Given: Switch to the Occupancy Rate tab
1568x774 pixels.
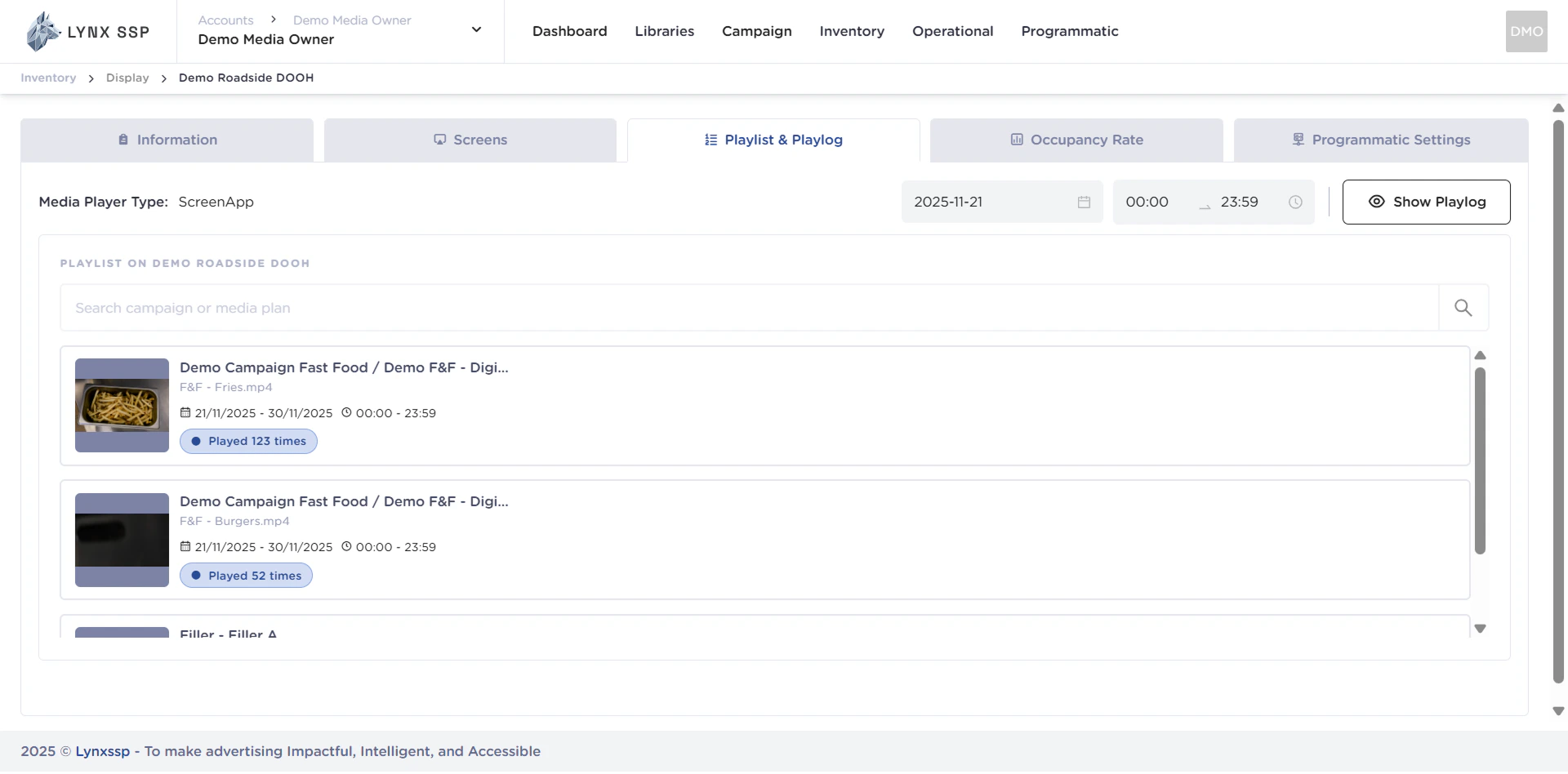Looking at the screenshot, I should 1076,140.
